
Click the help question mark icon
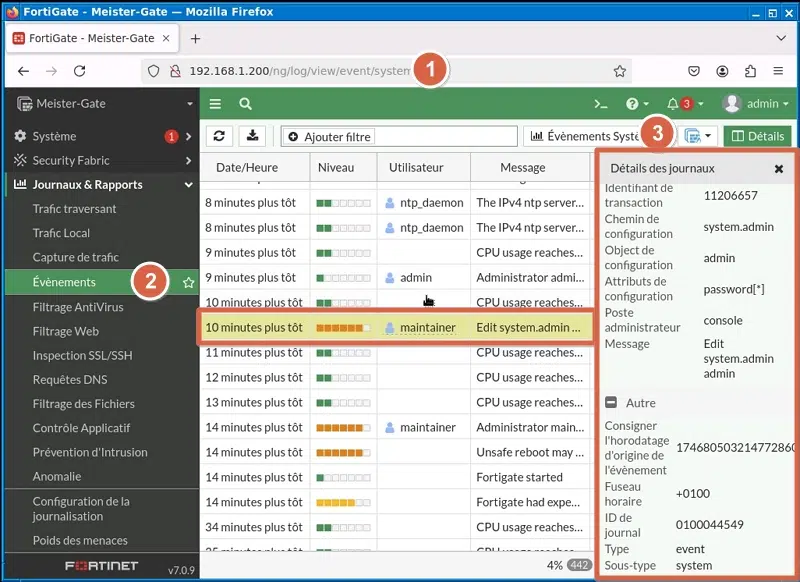[632, 103]
